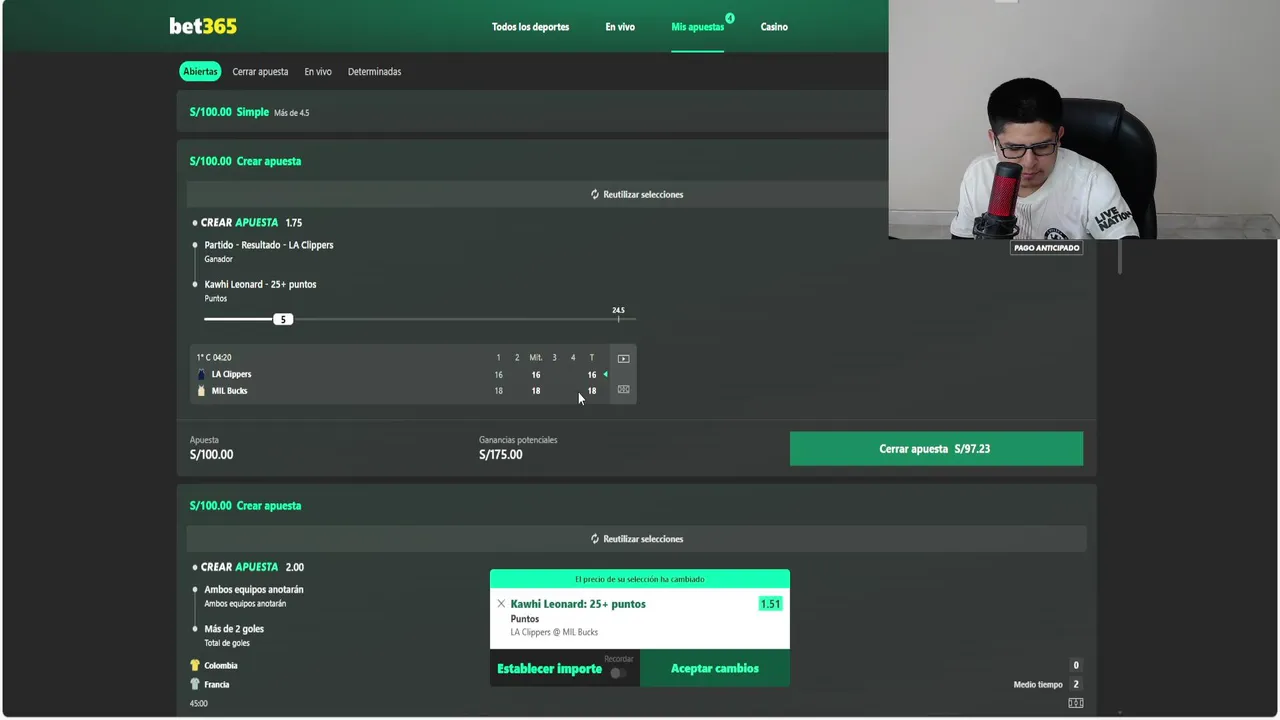This screenshot has height=720, width=1280.
Task: Click Kawhi Leonard - 25+ puntos selection
Action: click(260, 284)
